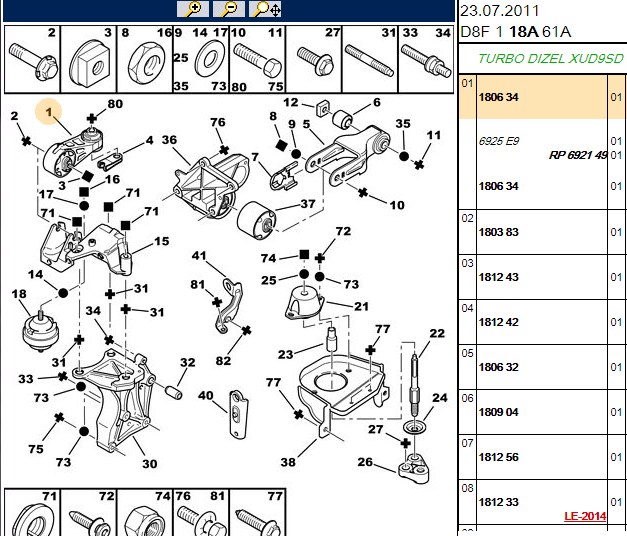This screenshot has width=627, height=536.
Task: Select part number 1806 32 row
Action: click(x=543, y=367)
